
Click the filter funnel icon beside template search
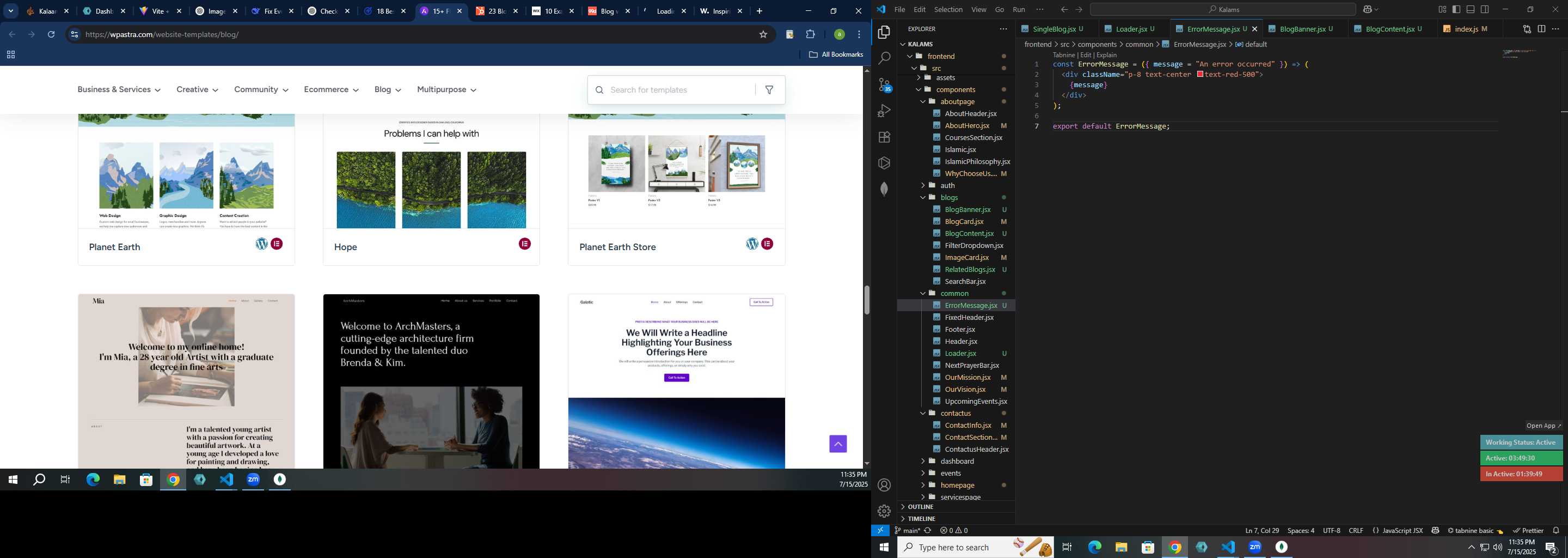click(769, 90)
